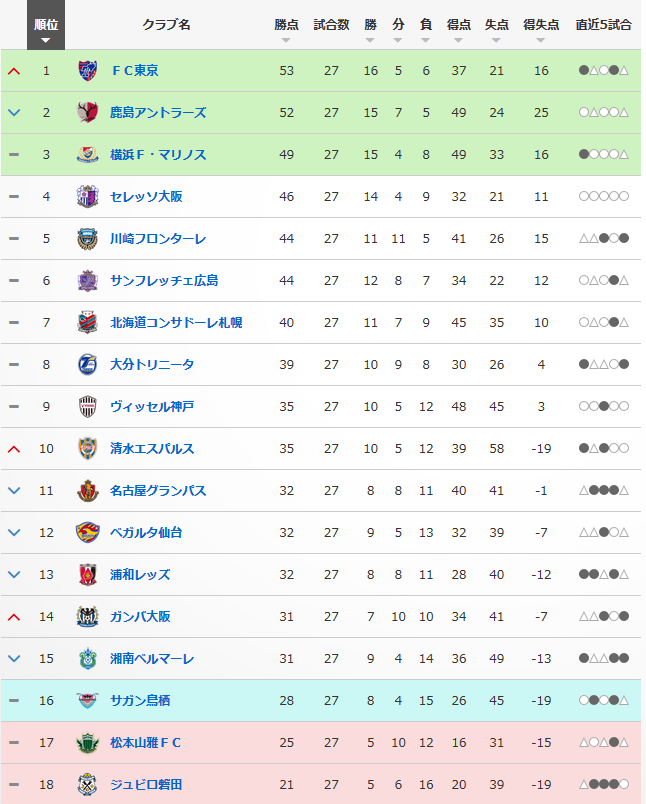Open the サンフレッチェ広島 team link

tap(164, 280)
